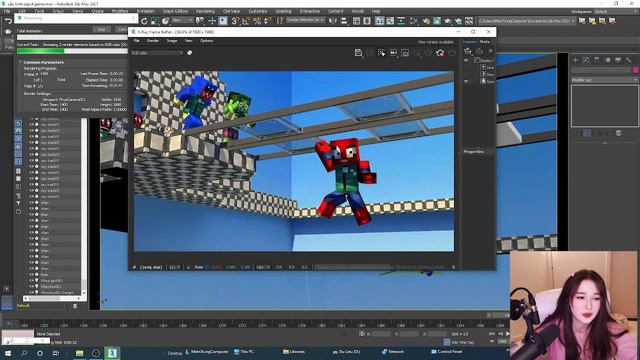Toggle the Ribbon display icon
This screenshot has width=640, height=360.
[x=380, y=20]
